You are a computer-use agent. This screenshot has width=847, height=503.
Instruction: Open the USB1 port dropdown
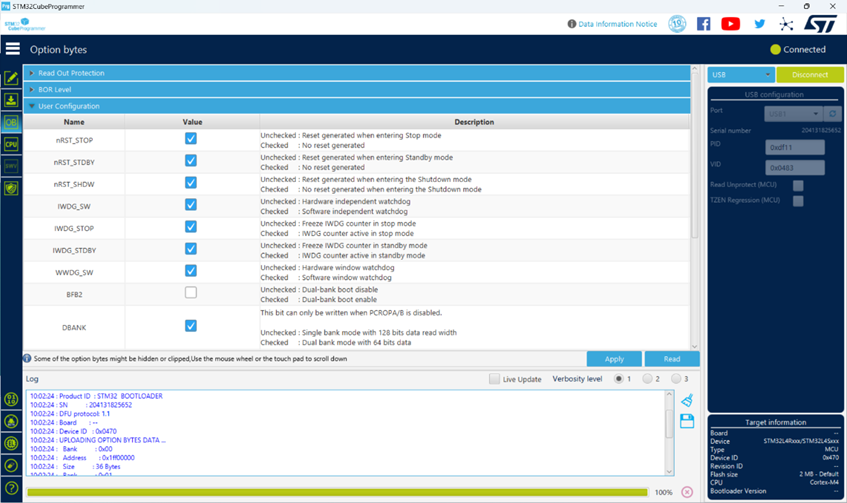pos(793,114)
